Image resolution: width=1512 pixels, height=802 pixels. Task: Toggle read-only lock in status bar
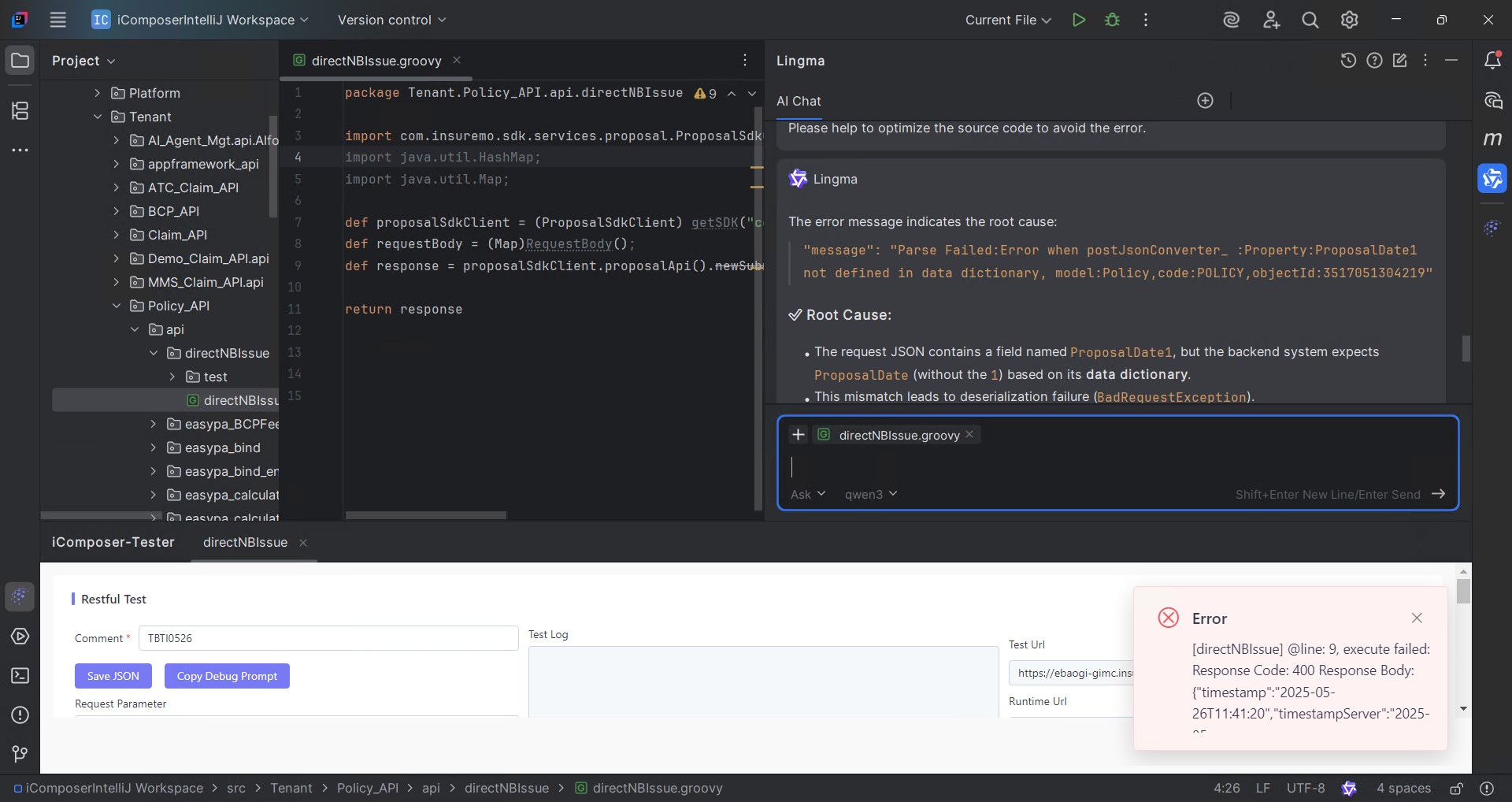1456,788
